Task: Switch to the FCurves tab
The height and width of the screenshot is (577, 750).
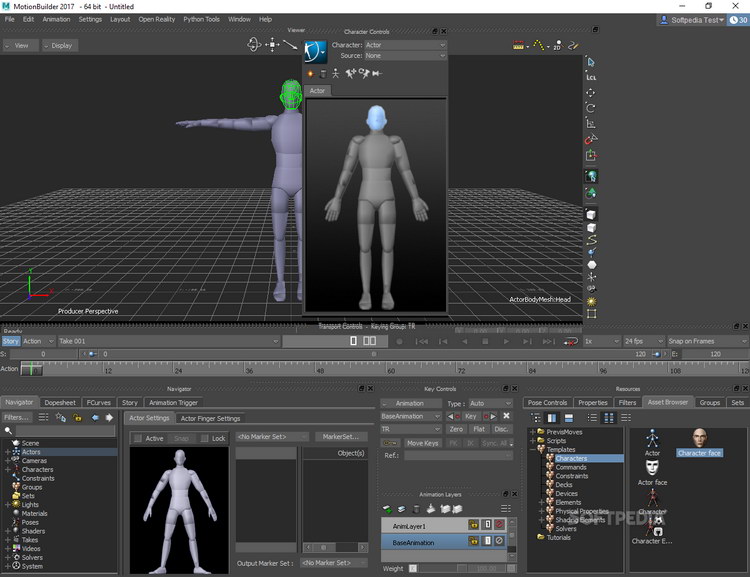Action: (x=99, y=403)
